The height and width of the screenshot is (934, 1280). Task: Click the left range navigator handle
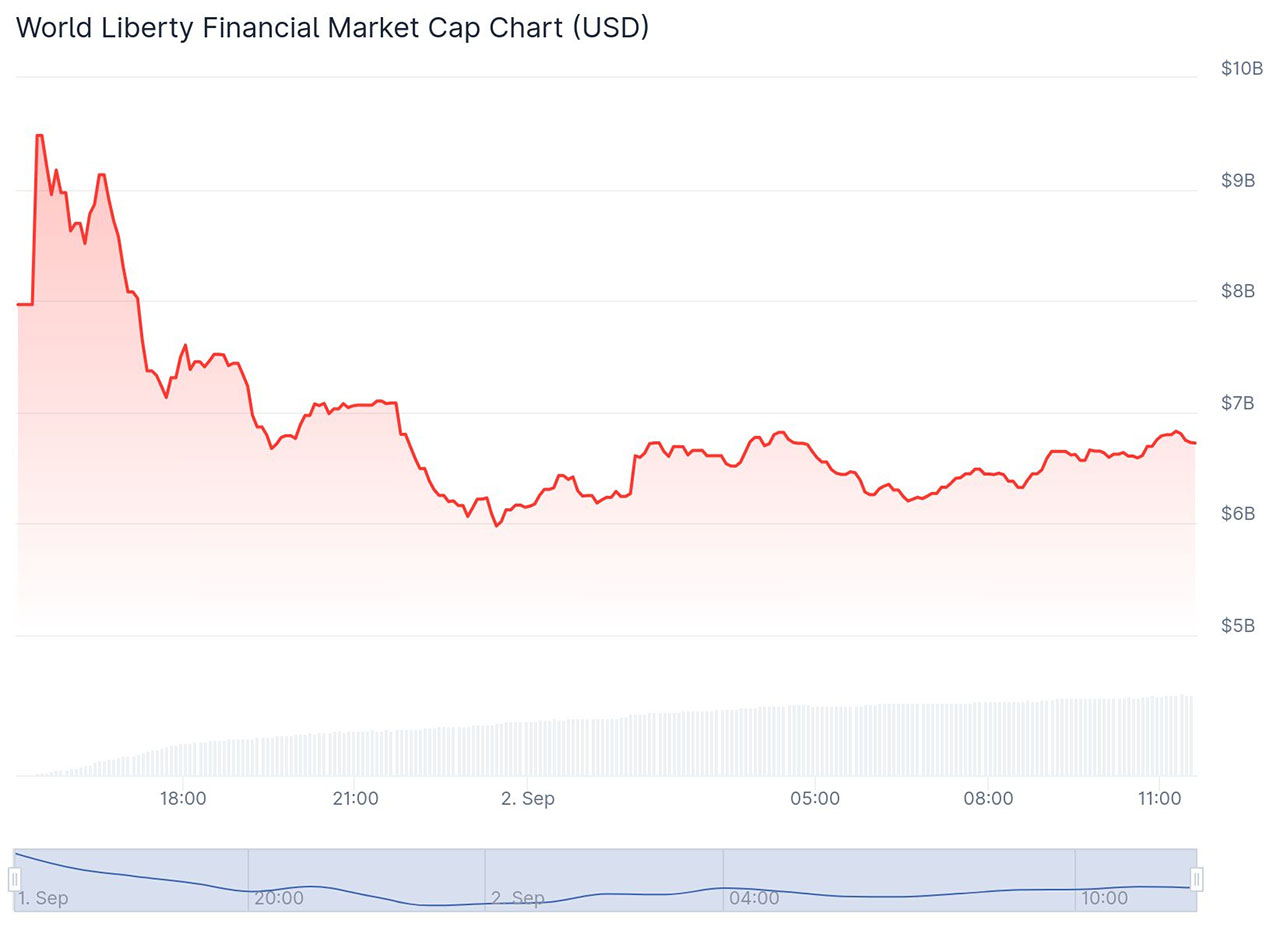(x=15, y=879)
